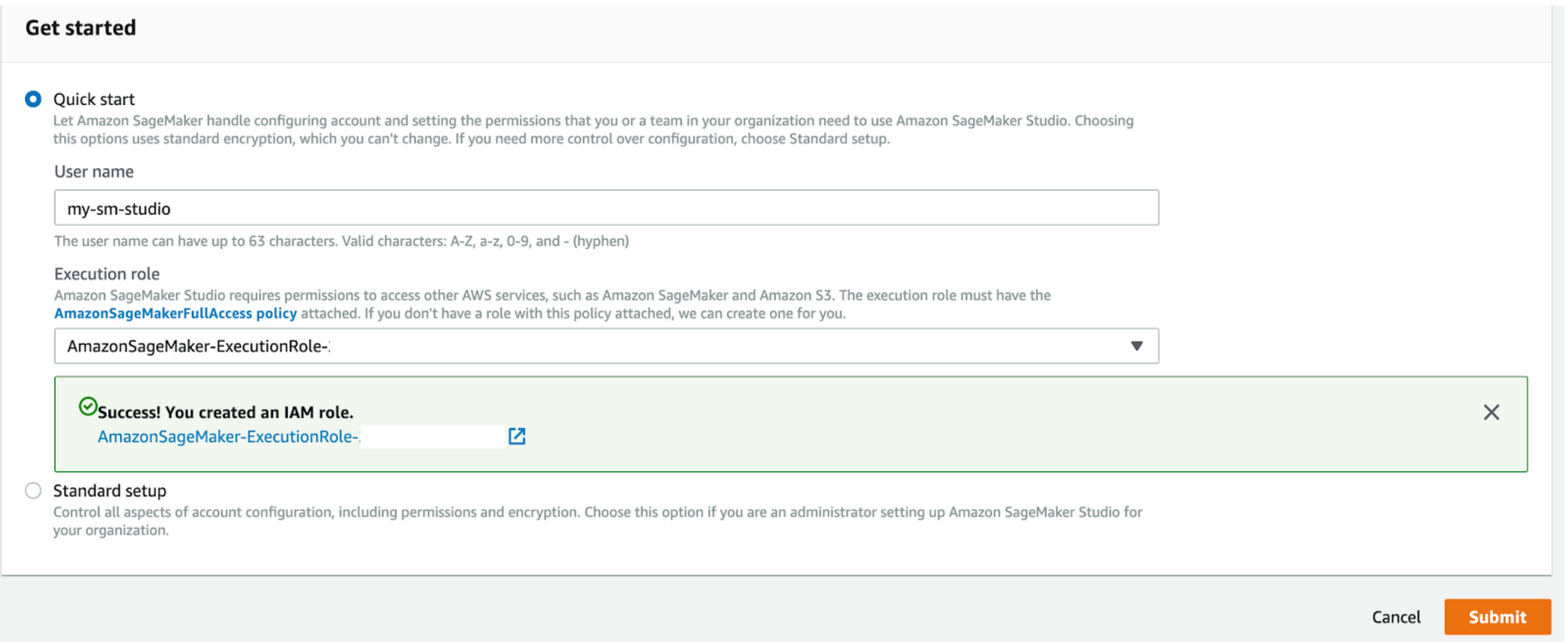Select the Standard setup radio button
1568x644 pixels.
[33, 491]
